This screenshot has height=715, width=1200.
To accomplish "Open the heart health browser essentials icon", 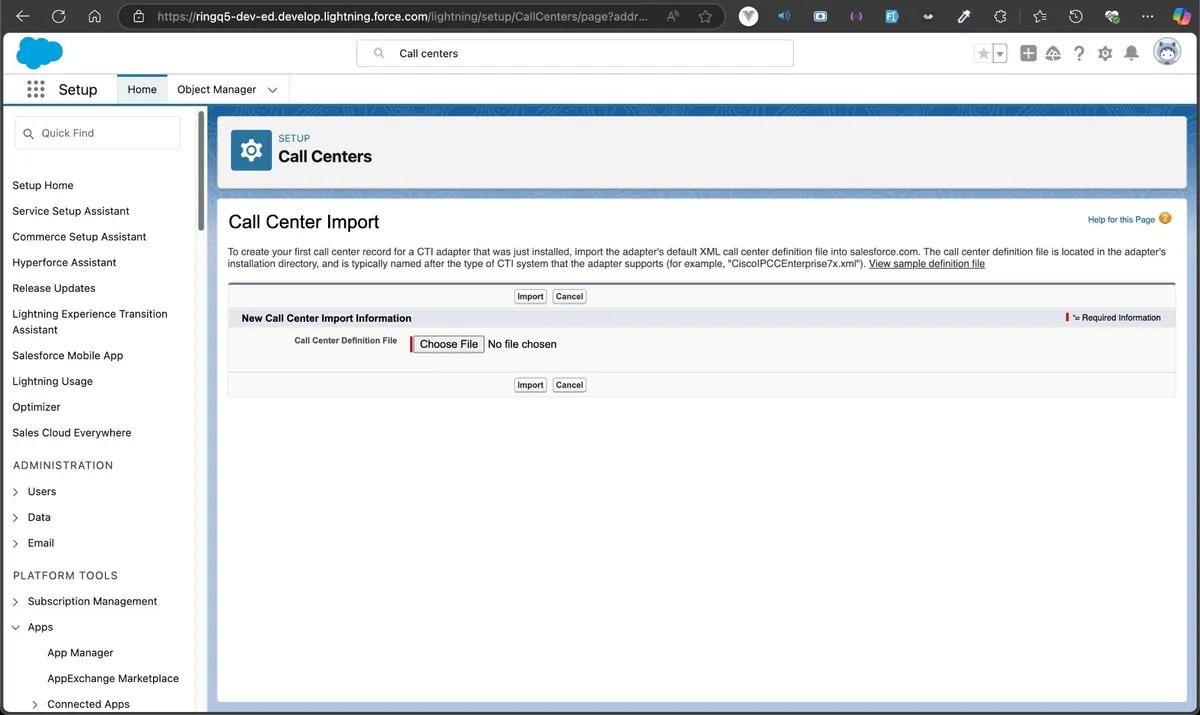I will pos(1111,16).
